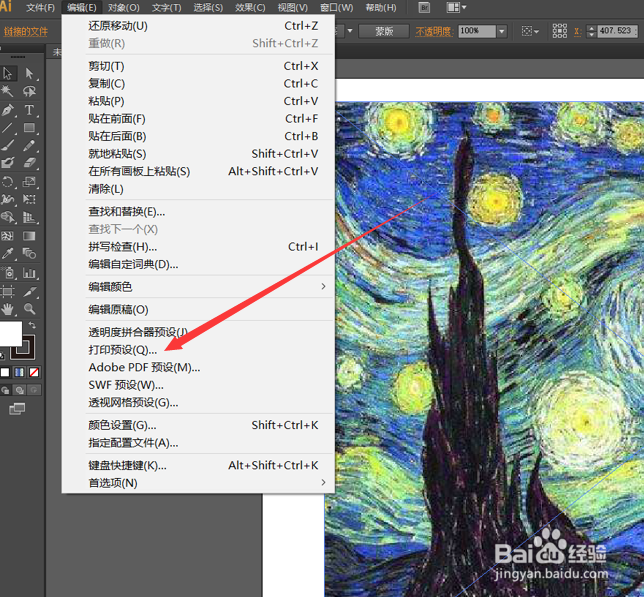
Task: Select the Paintbrush tool
Action: point(7,146)
